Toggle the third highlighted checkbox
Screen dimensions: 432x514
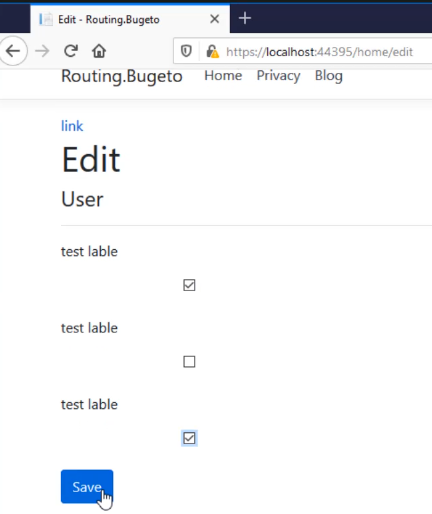coord(189,438)
